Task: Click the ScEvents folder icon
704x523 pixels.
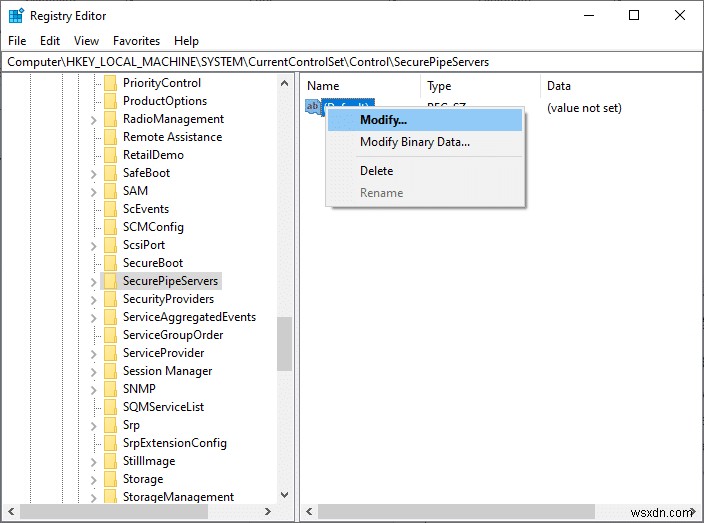Action: 110,209
